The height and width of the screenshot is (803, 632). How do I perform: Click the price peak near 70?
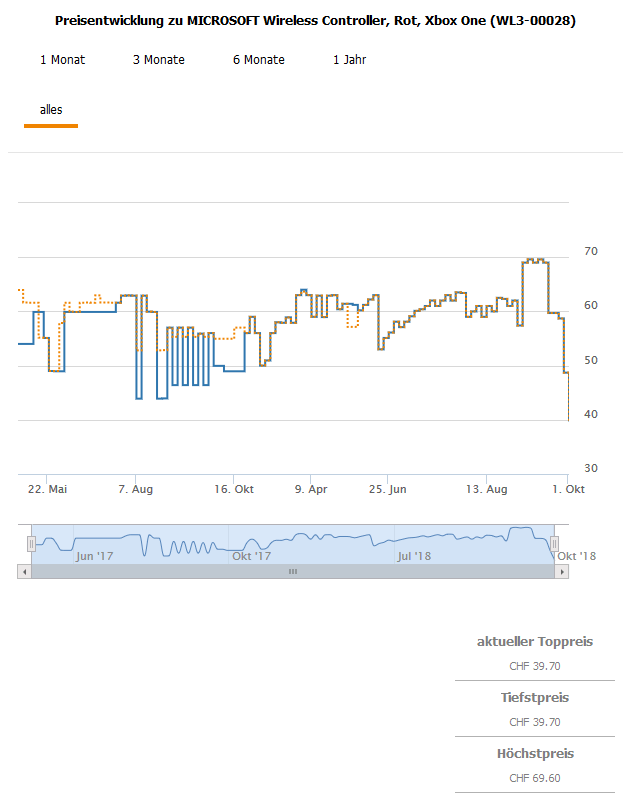coord(535,260)
